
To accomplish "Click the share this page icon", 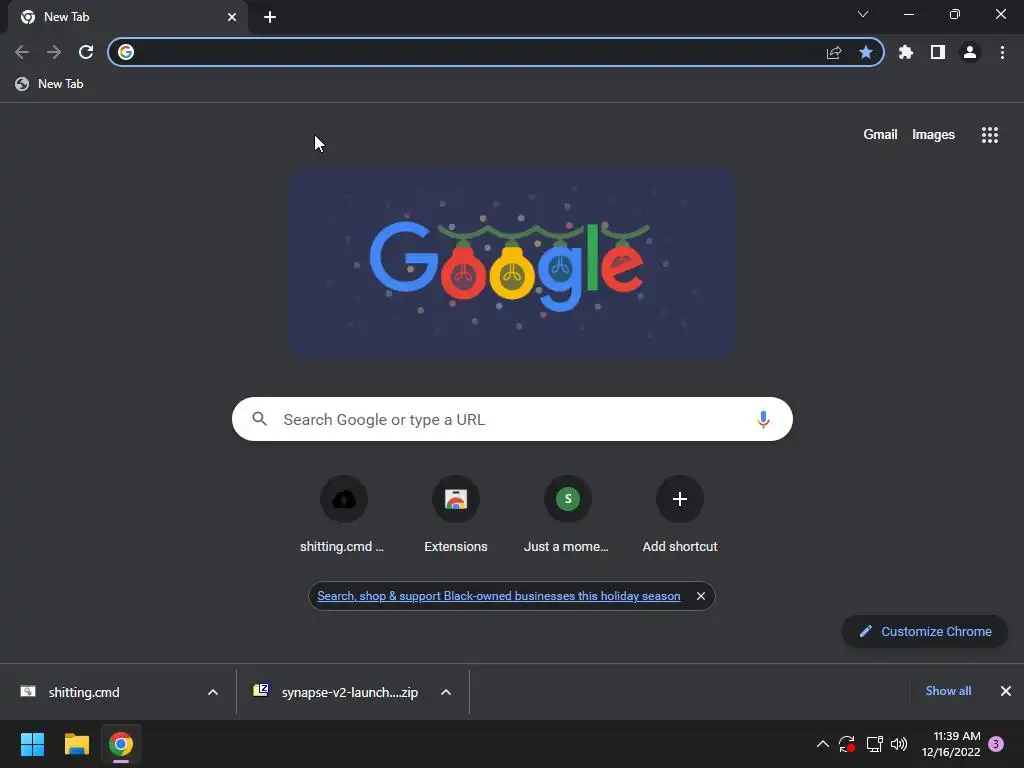I will click(834, 52).
